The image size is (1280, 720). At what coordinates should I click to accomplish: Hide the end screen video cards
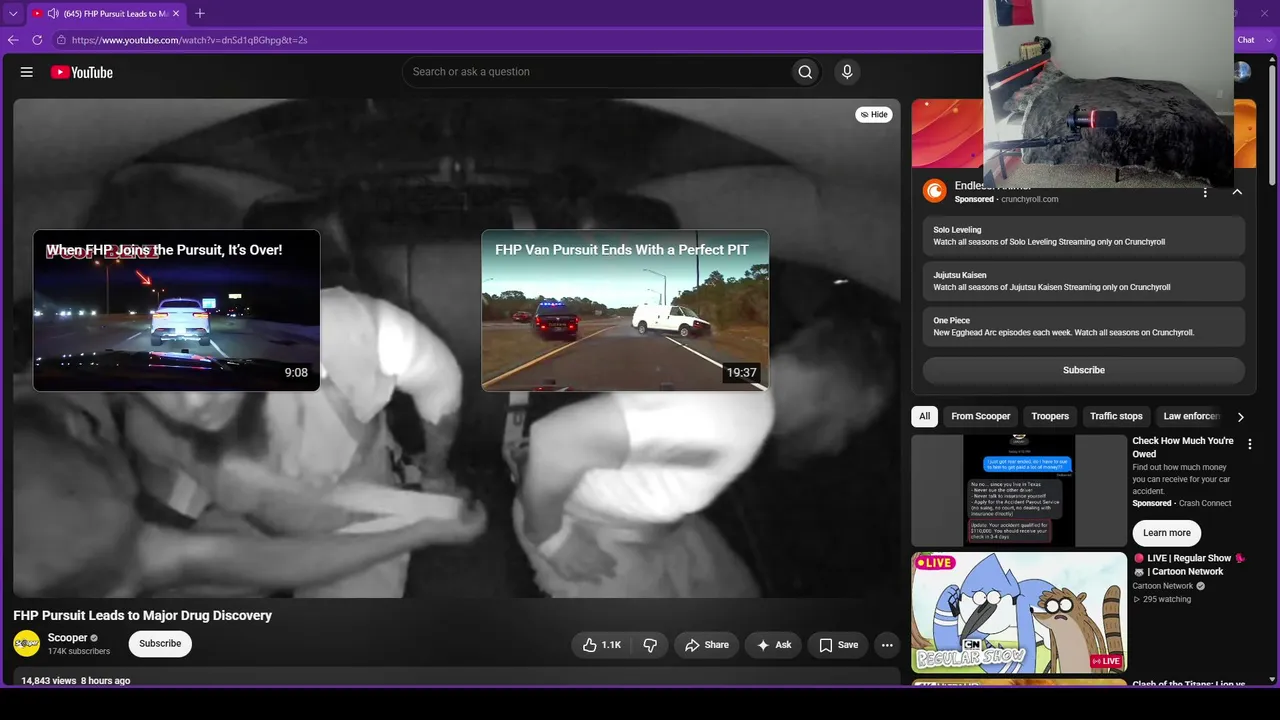point(874,114)
